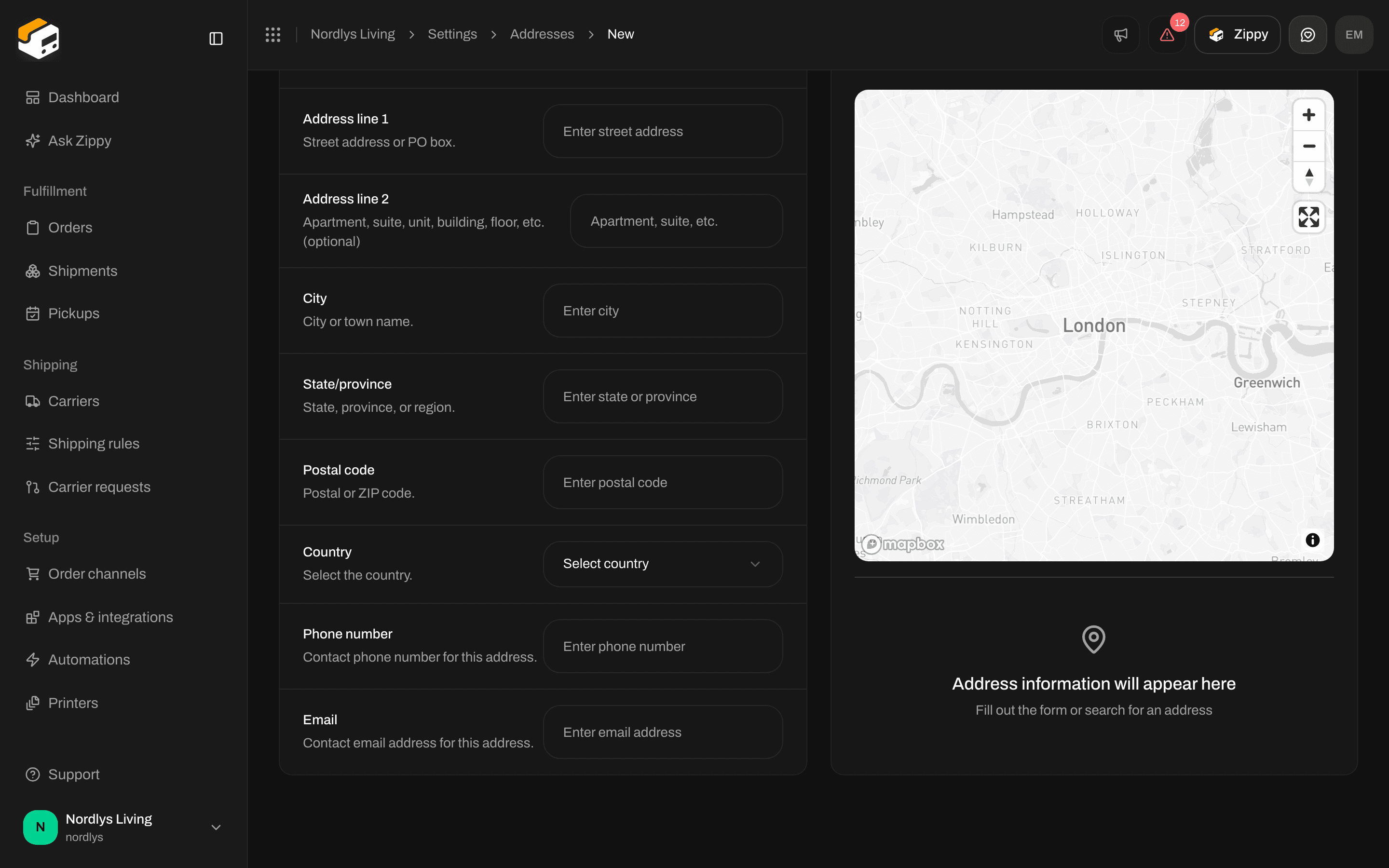Focus the Apartment, suite field
This screenshot has height=868, width=1389.
click(x=676, y=221)
